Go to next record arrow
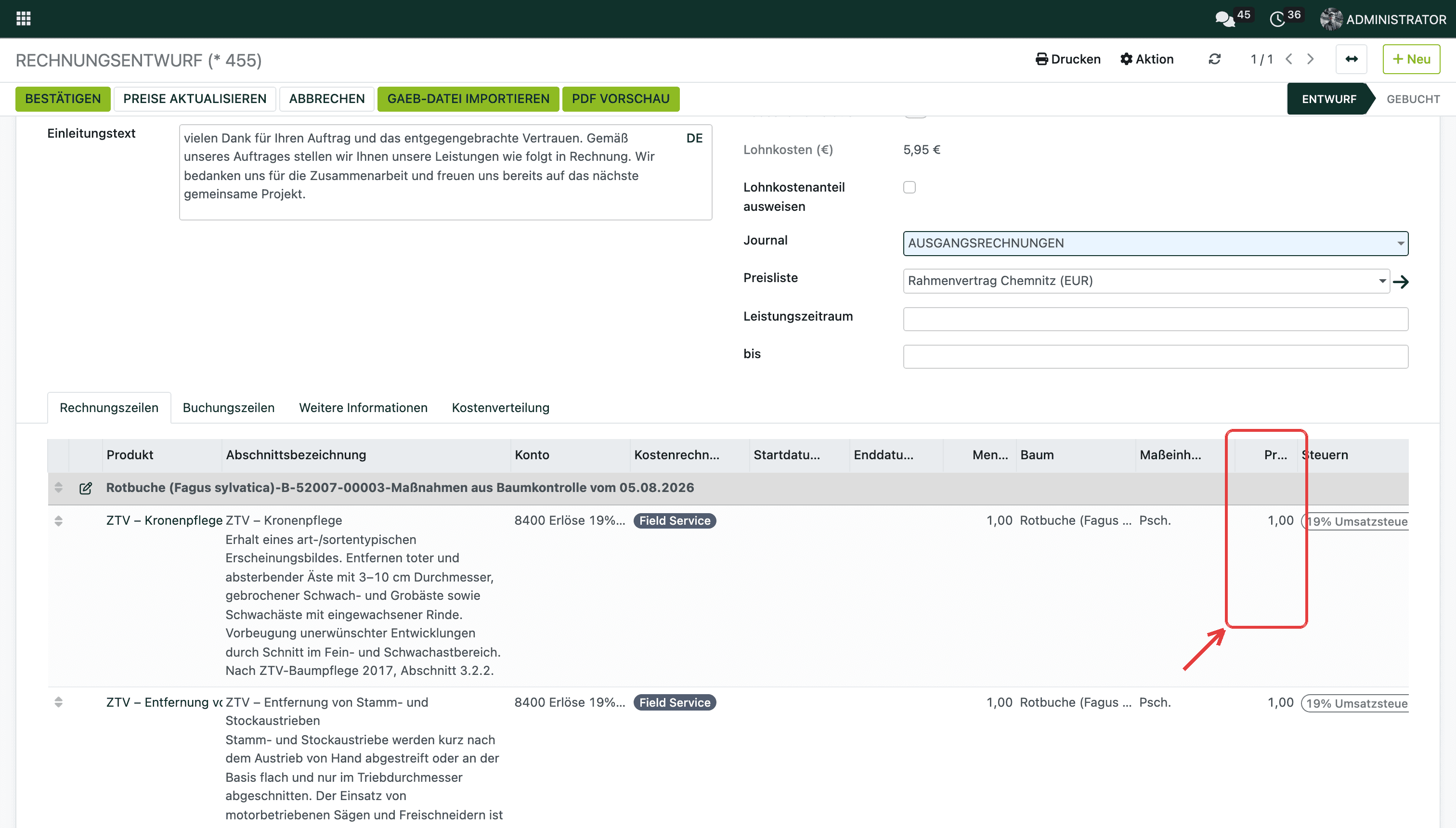1456x828 pixels. tap(1311, 59)
